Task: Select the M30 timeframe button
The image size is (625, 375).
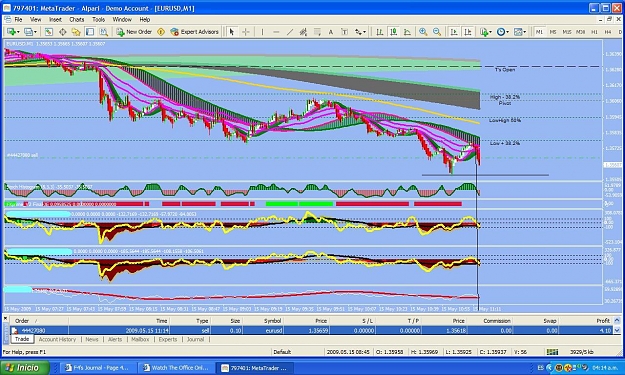Action: (x=581, y=32)
